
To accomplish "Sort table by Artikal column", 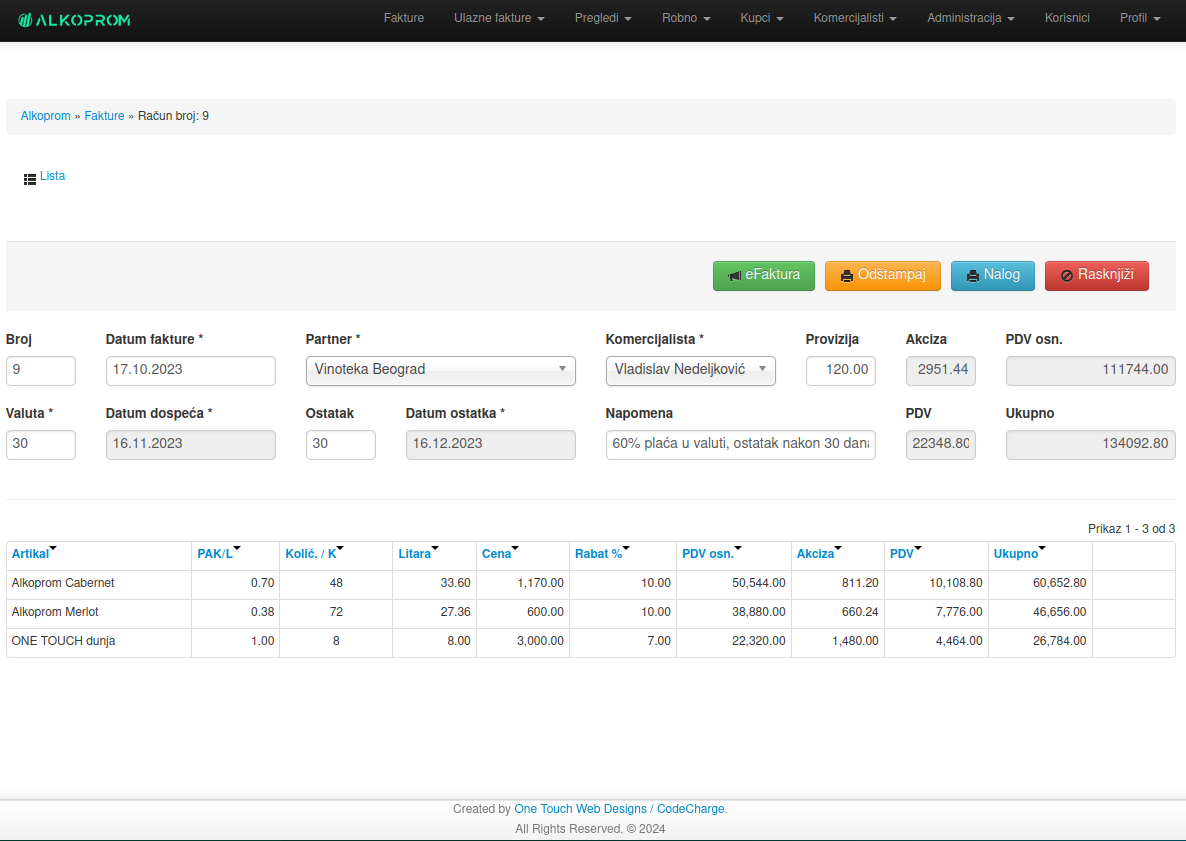I will 30,554.
